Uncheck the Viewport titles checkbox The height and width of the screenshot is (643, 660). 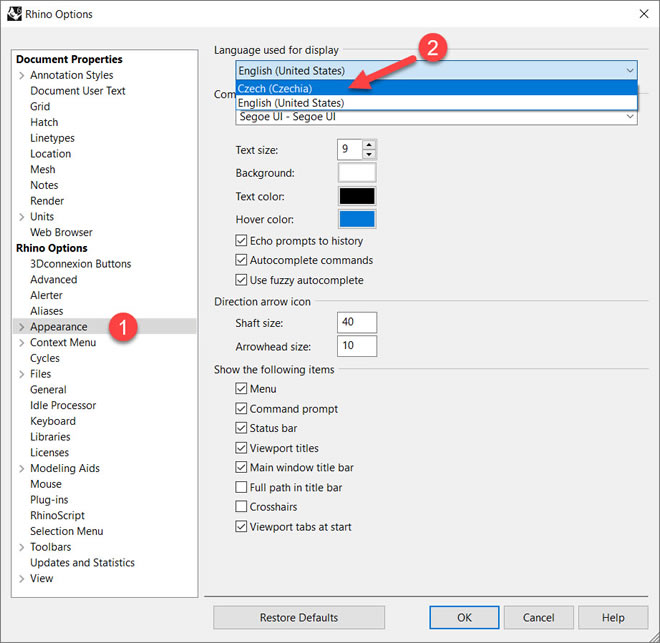pyautogui.click(x=241, y=448)
